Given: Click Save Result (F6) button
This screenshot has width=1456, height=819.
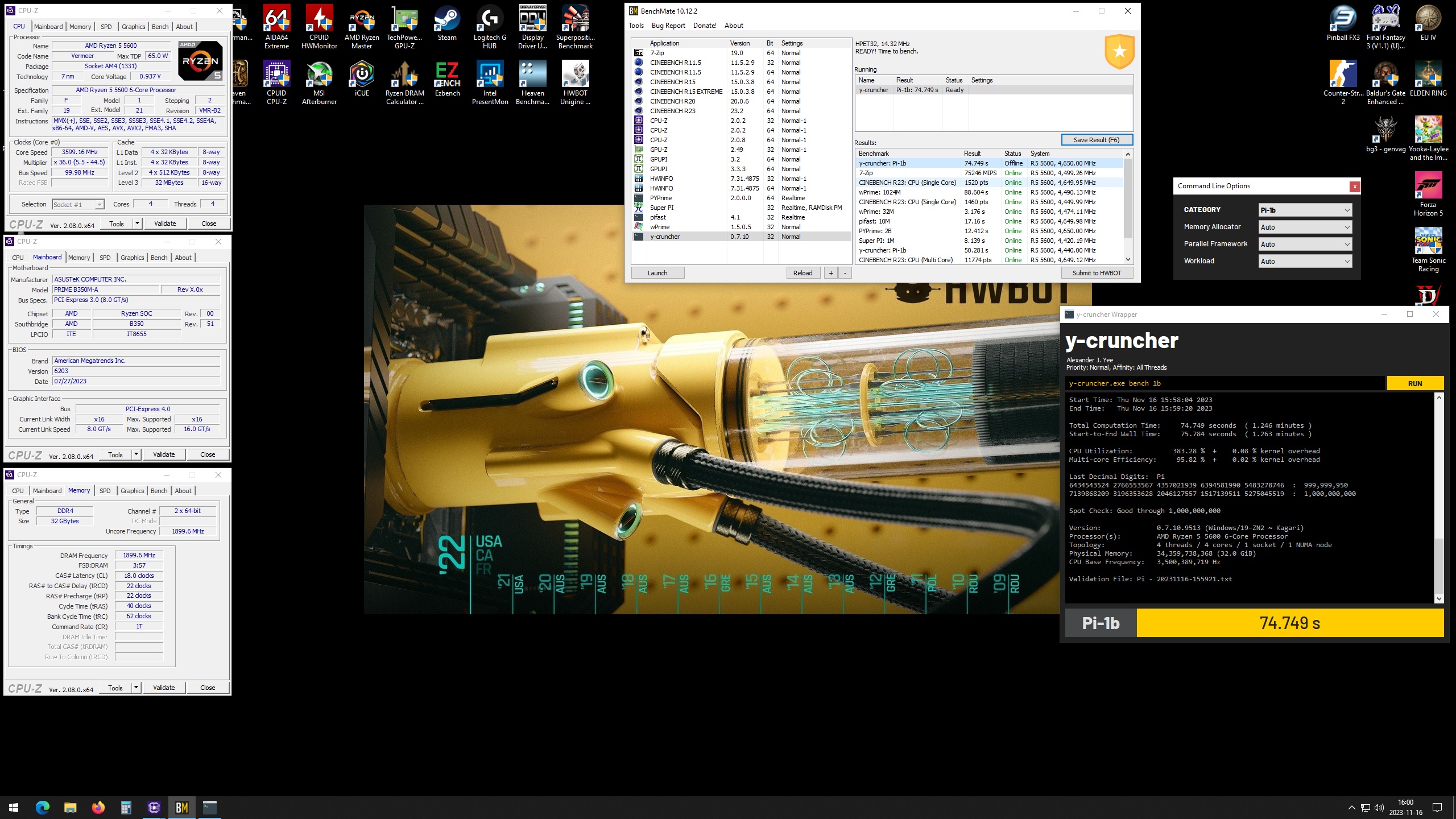Looking at the screenshot, I should coord(1097,140).
